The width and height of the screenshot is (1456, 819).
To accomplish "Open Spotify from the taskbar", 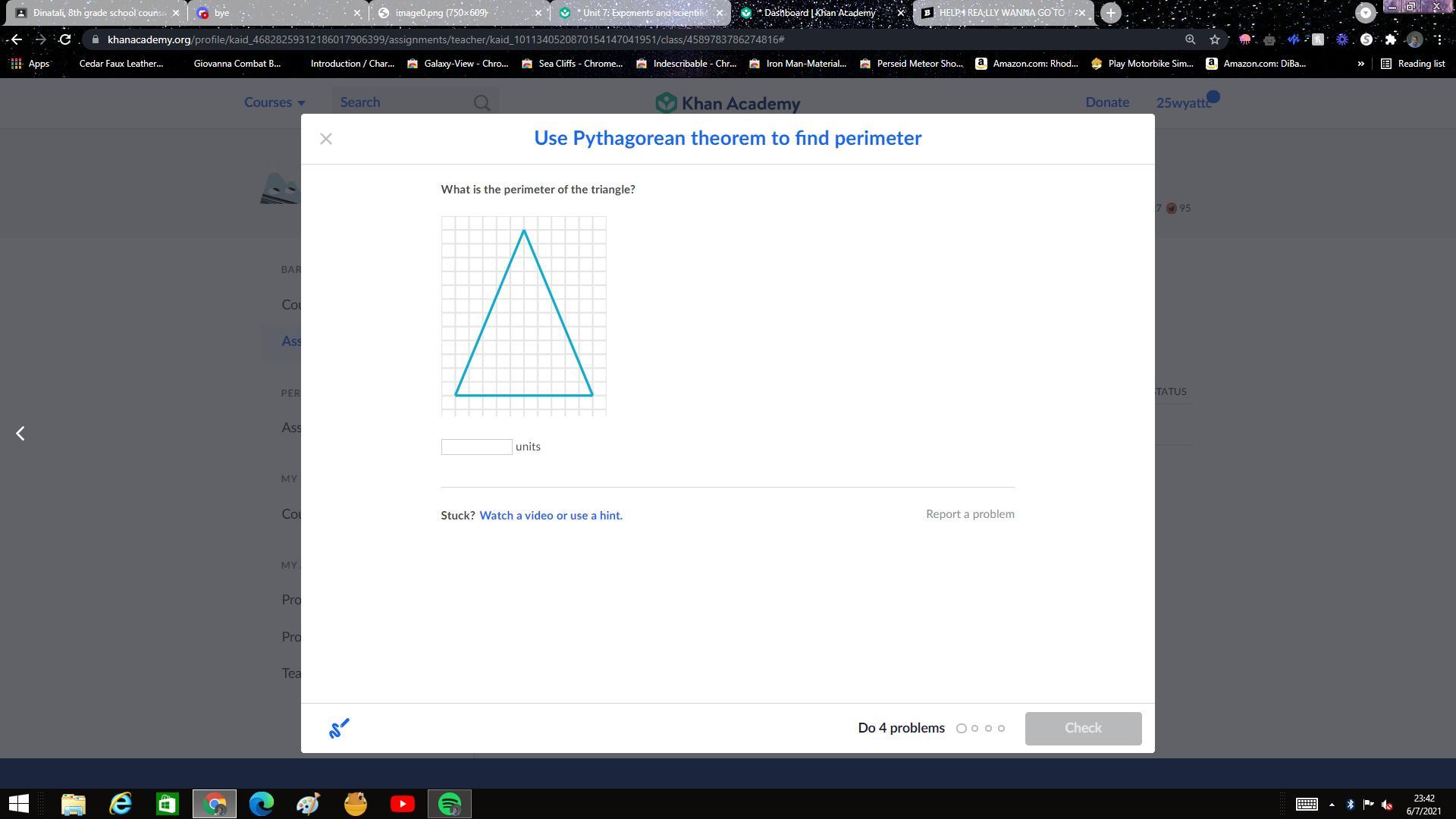I will [x=450, y=804].
